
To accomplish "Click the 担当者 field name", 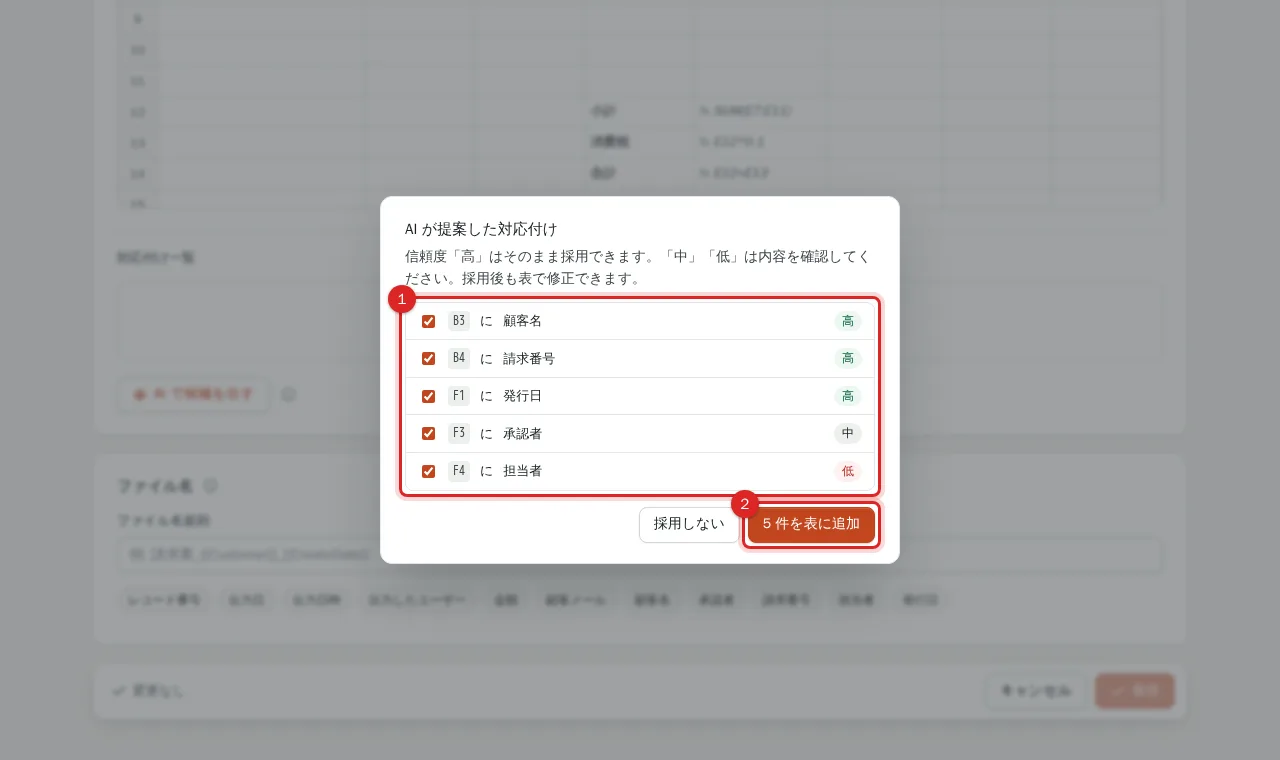I will point(523,471).
